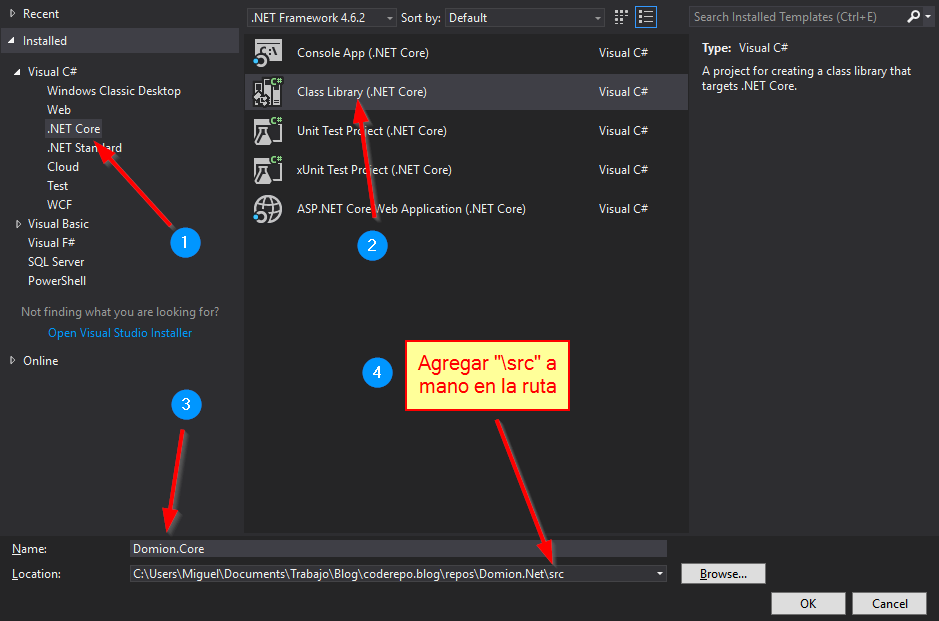
Task: Expand the Recent section
Action: [13, 13]
